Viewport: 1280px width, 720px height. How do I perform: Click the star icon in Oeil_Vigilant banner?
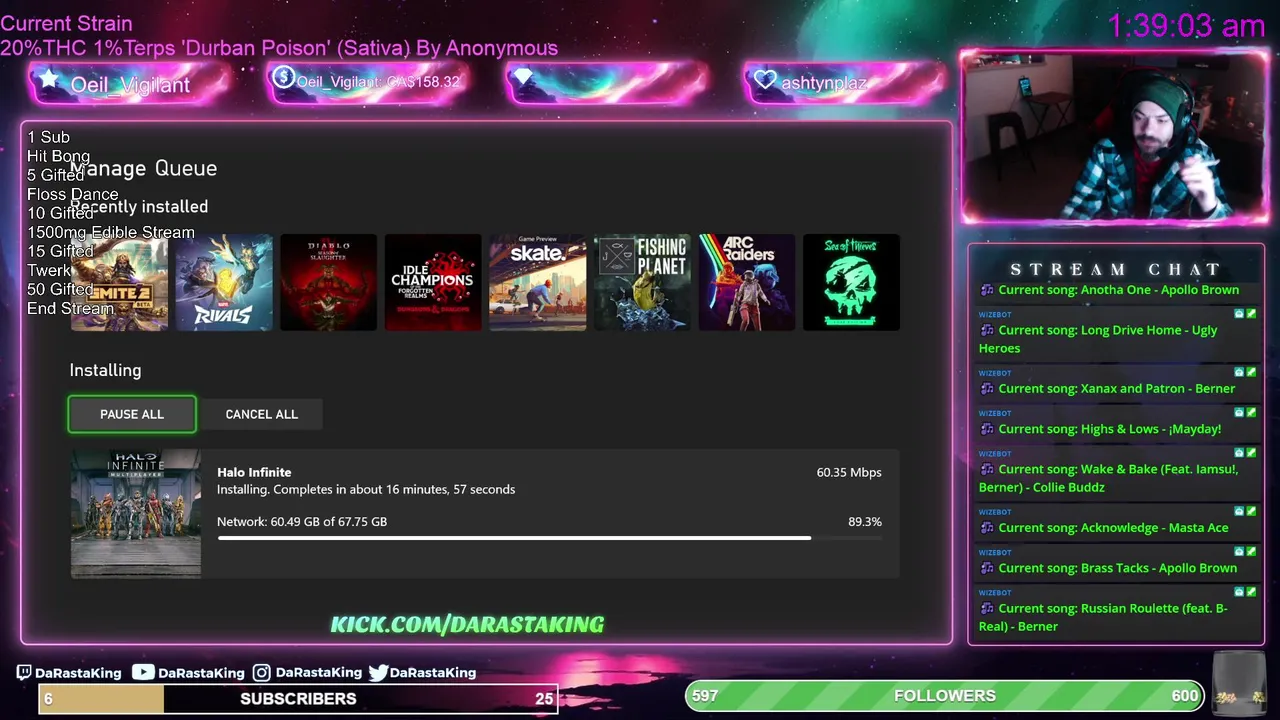pyautogui.click(x=47, y=79)
